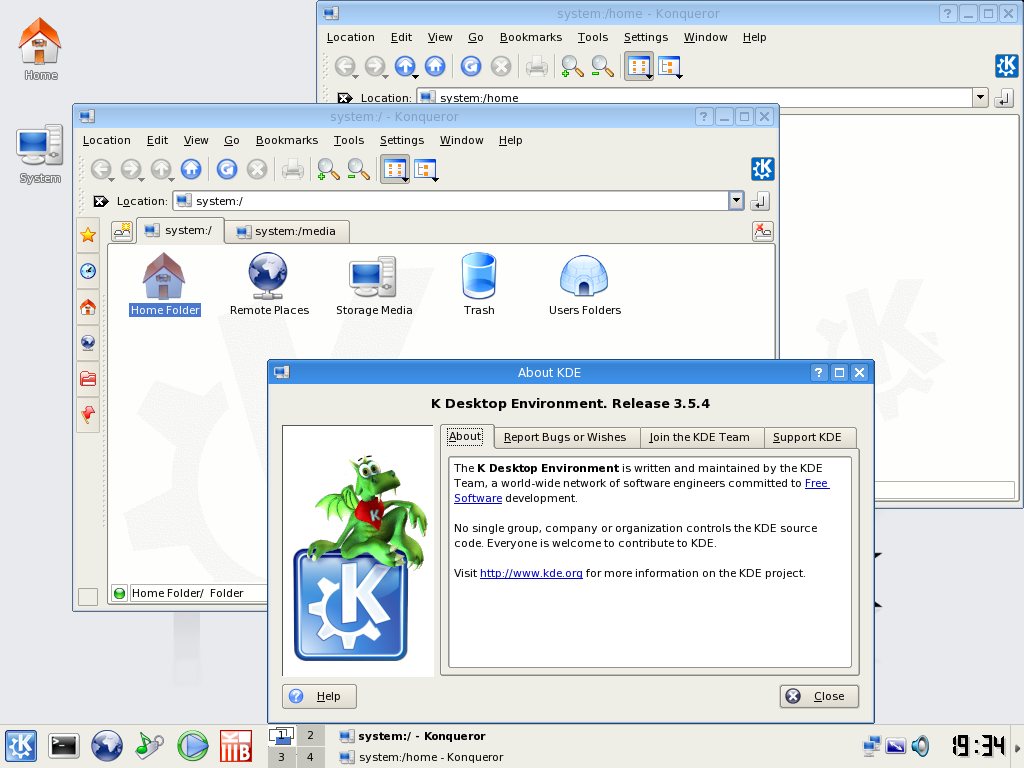Click Forward arrow in system:/ Konqueror toolbar
Image resolution: width=1024 pixels, height=768 pixels.
pos(131,169)
